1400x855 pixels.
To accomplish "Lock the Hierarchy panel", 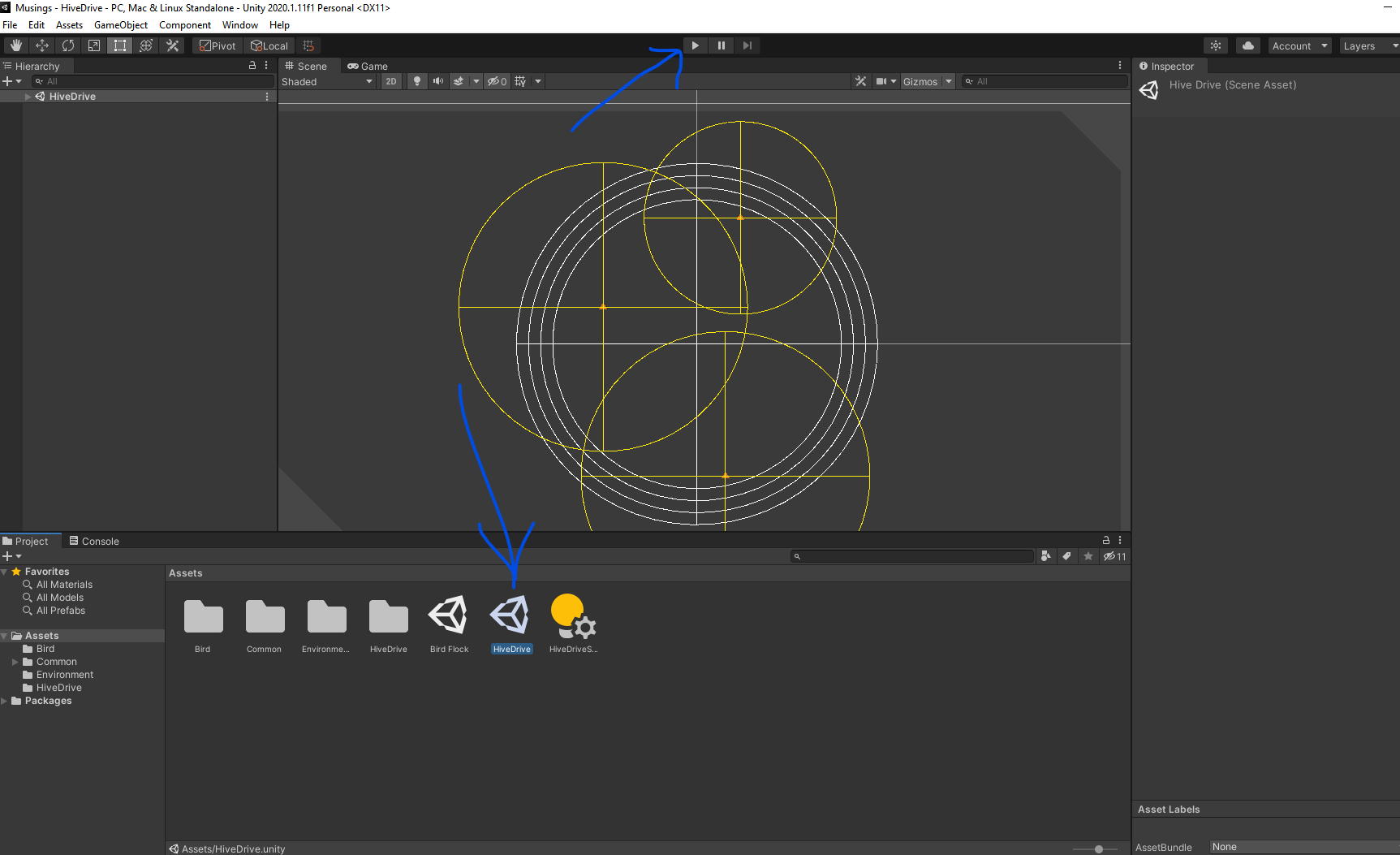I will (x=252, y=65).
